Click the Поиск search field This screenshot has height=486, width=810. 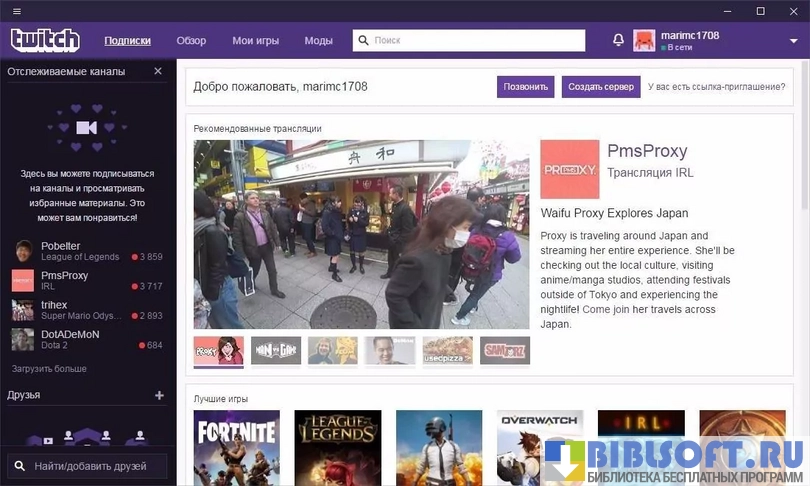[x=470, y=41]
